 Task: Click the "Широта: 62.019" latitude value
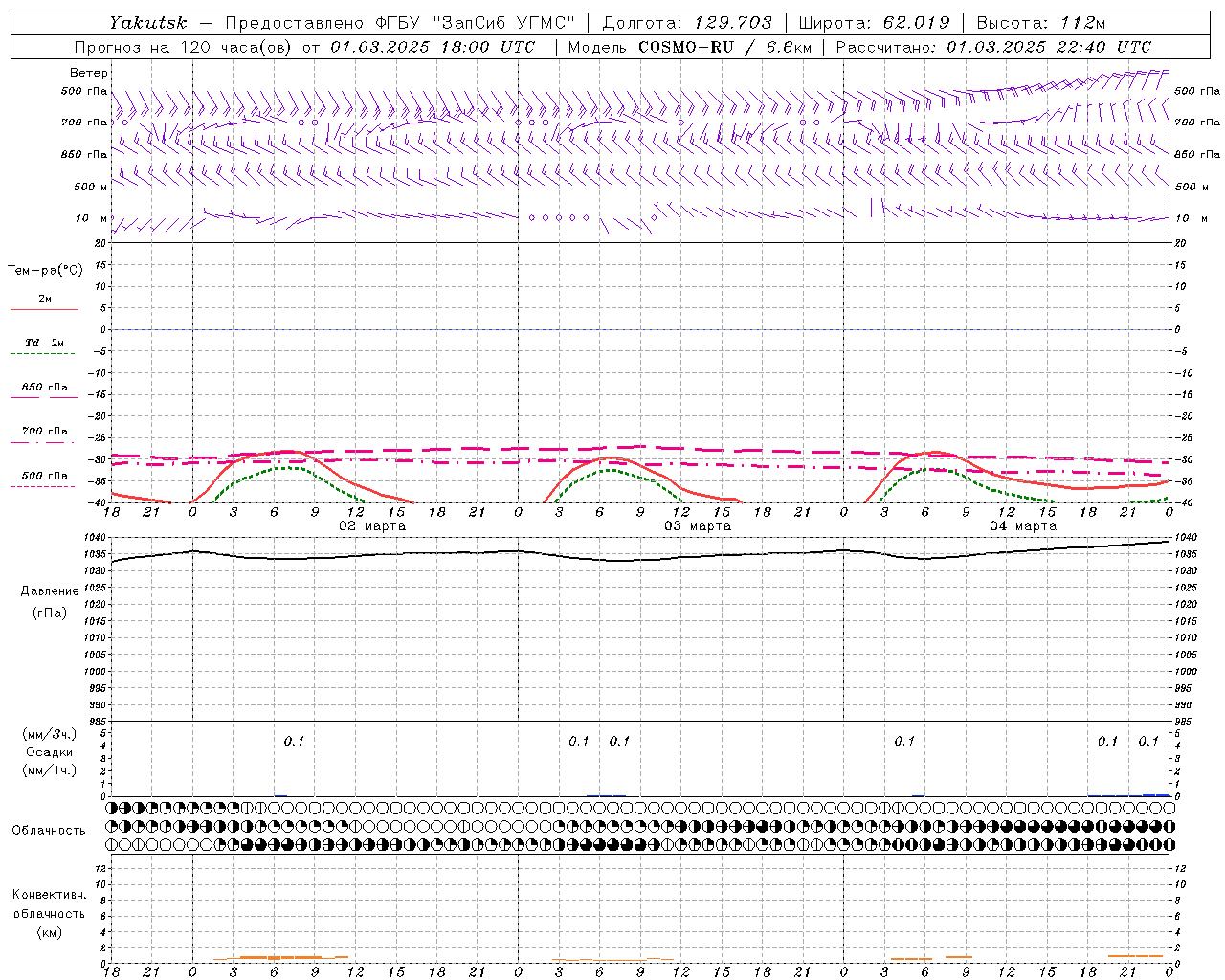point(874,23)
